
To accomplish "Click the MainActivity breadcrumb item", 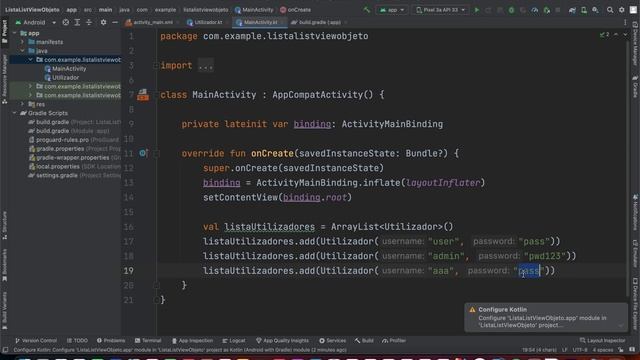I will pos(254,10).
